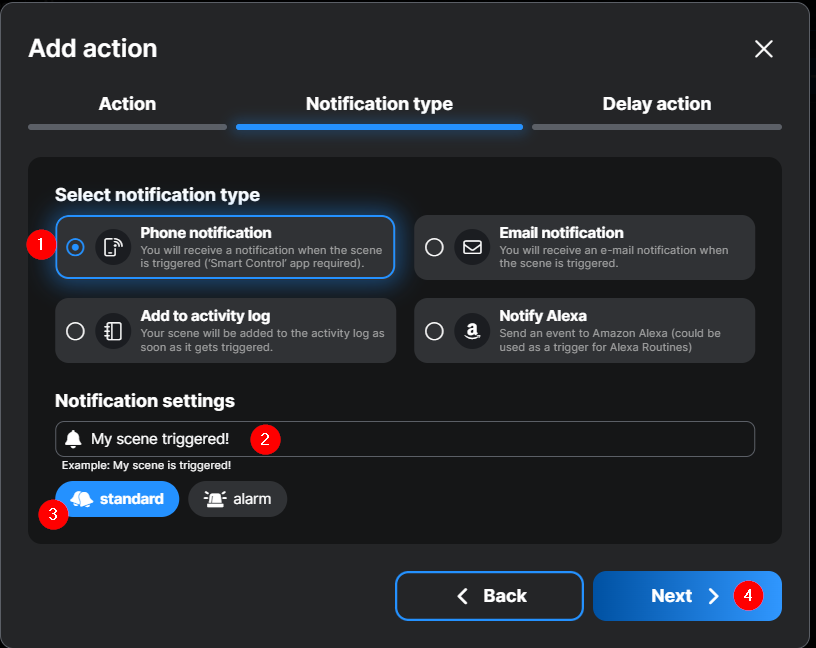Image resolution: width=816 pixels, height=648 pixels.
Task: Click the phone notification icon
Action: click(x=113, y=247)
